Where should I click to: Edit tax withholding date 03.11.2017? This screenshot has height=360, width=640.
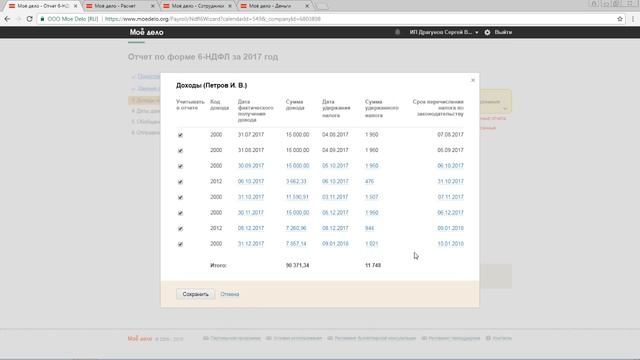tap(335, 197)
